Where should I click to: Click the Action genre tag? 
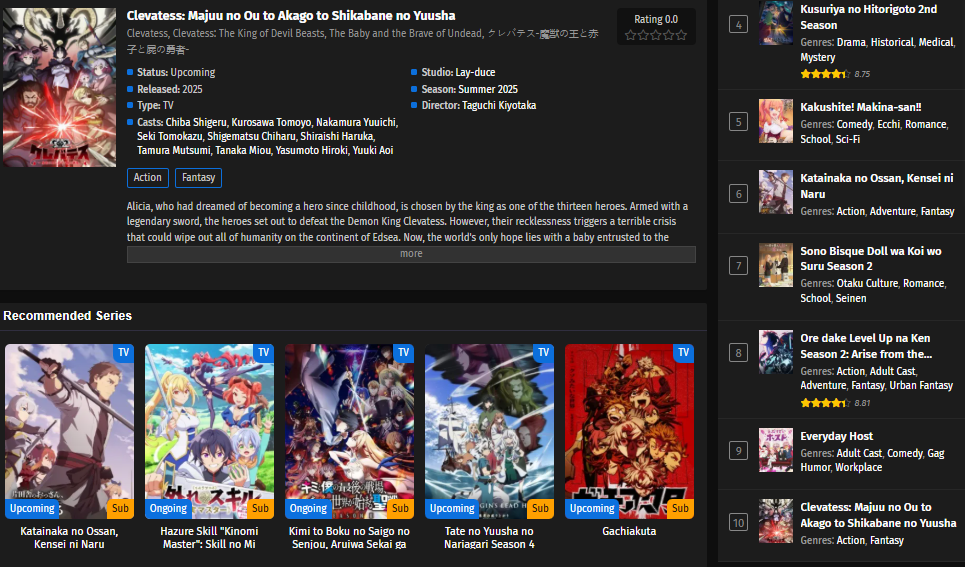pyautogui.click(x=148, y=177)
